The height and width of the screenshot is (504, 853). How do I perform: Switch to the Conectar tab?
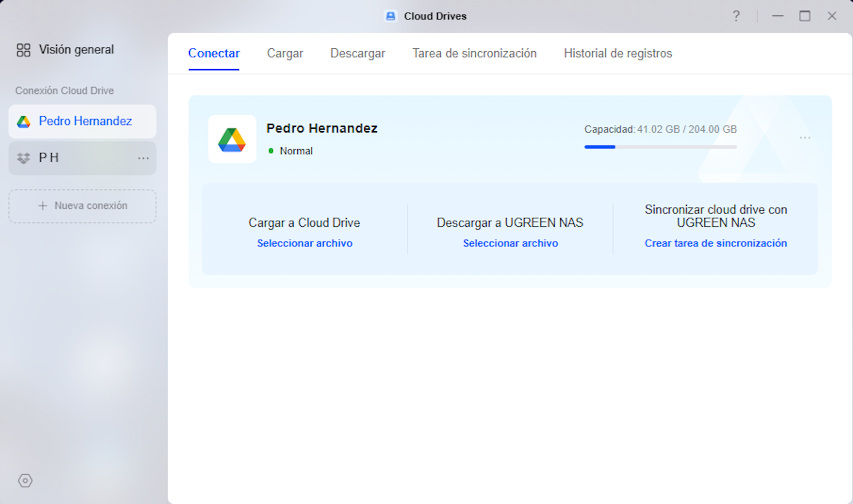tap(214, 53)
